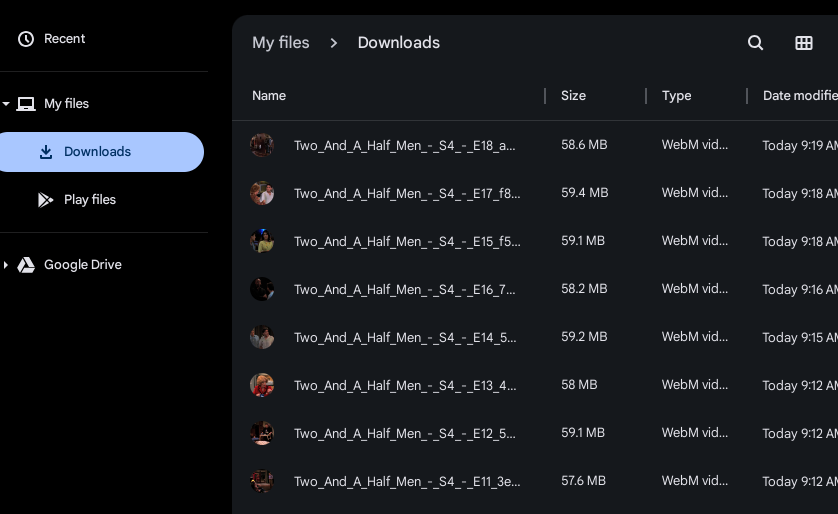Screen dimensions: 838x514
Task: Open Play files in sidebar
Action: click(x=90, y=200)
